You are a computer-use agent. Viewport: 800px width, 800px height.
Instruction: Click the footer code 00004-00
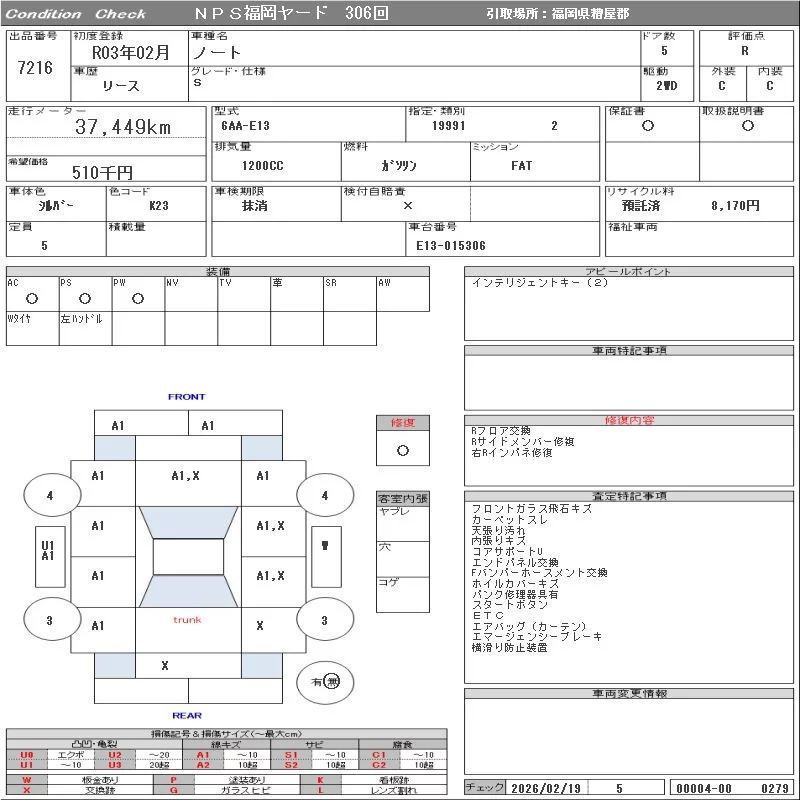pos(704,788)
